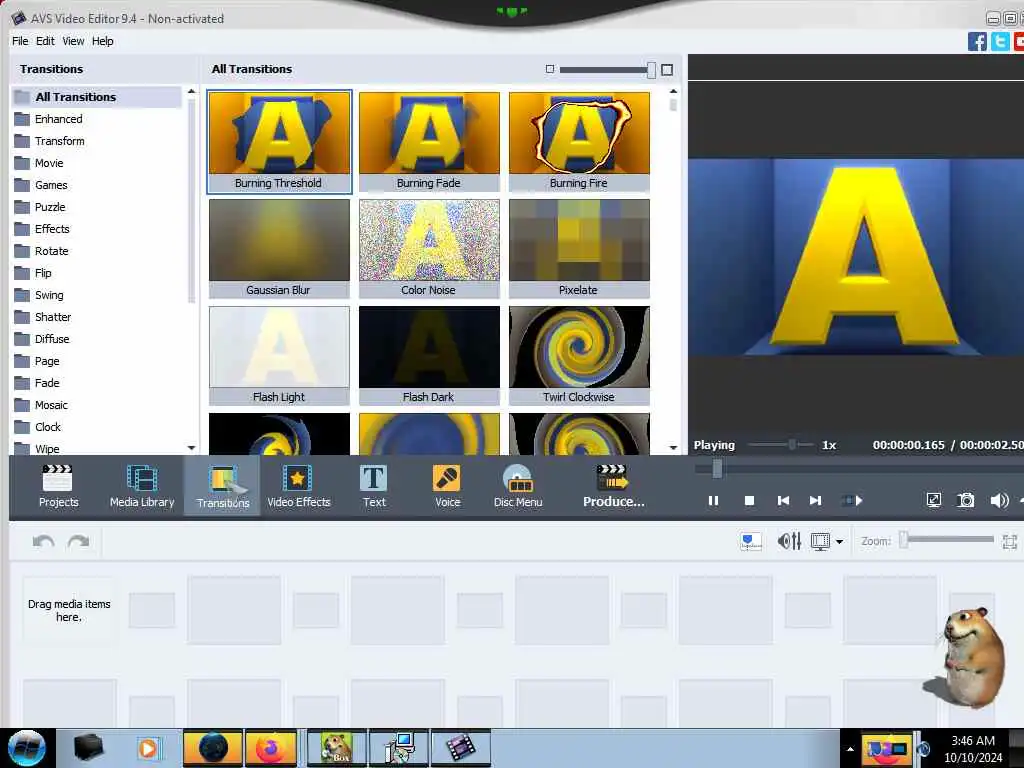Select the Shatter transitions folder
The height and width of the screenshot is (768, 1024).
point(97,317)
